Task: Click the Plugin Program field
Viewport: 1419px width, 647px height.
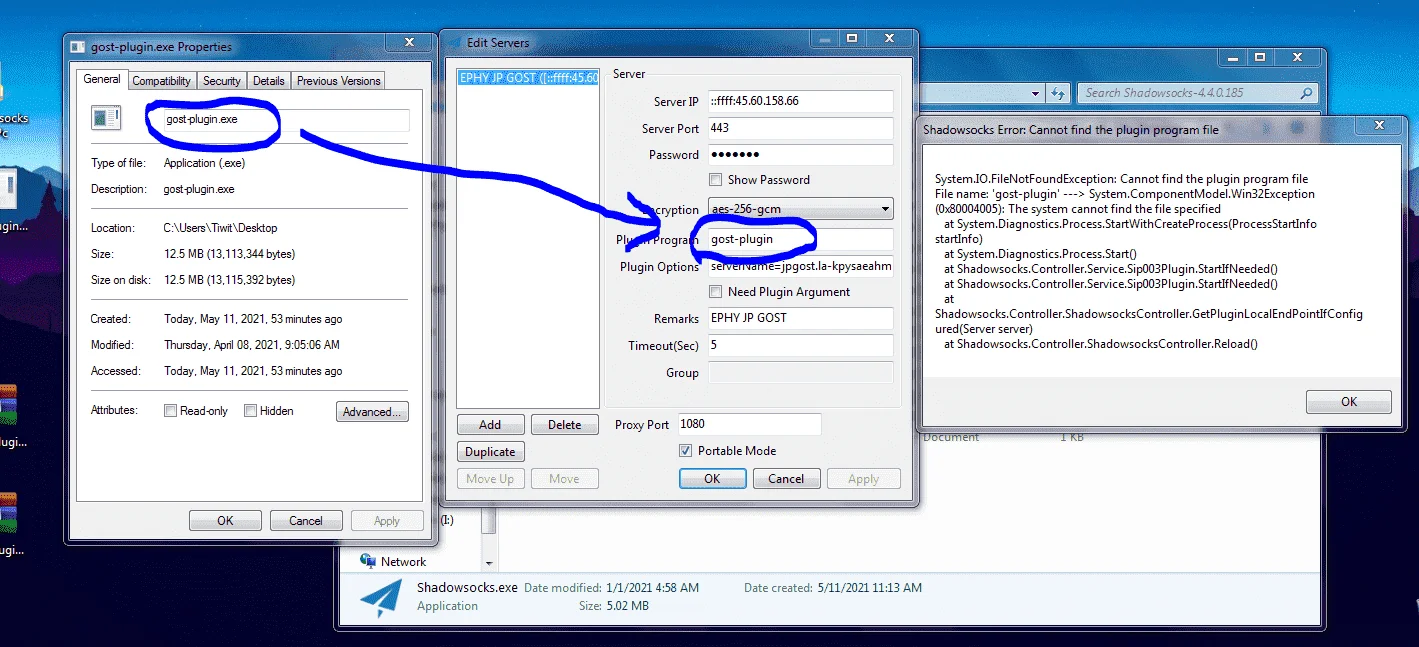Action: tap(800, 240)
